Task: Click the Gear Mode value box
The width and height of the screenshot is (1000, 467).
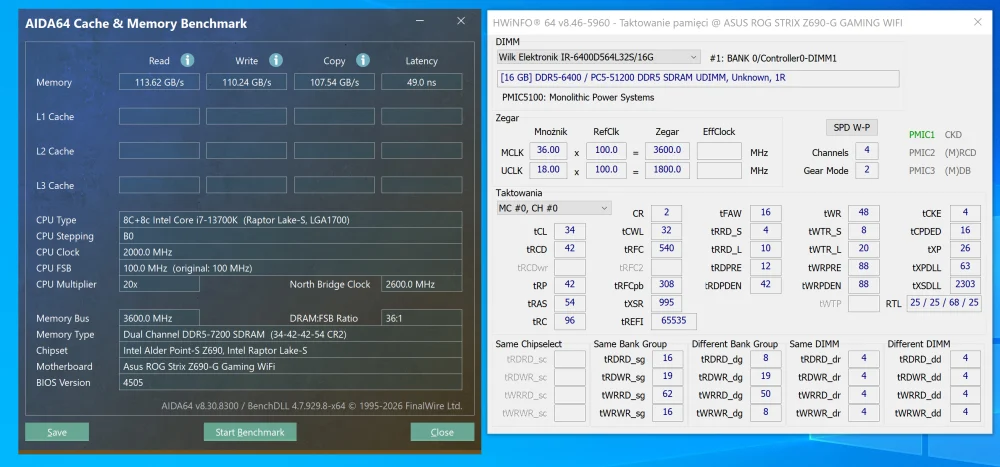Action: pyautogui.click(x=867, y=170)
